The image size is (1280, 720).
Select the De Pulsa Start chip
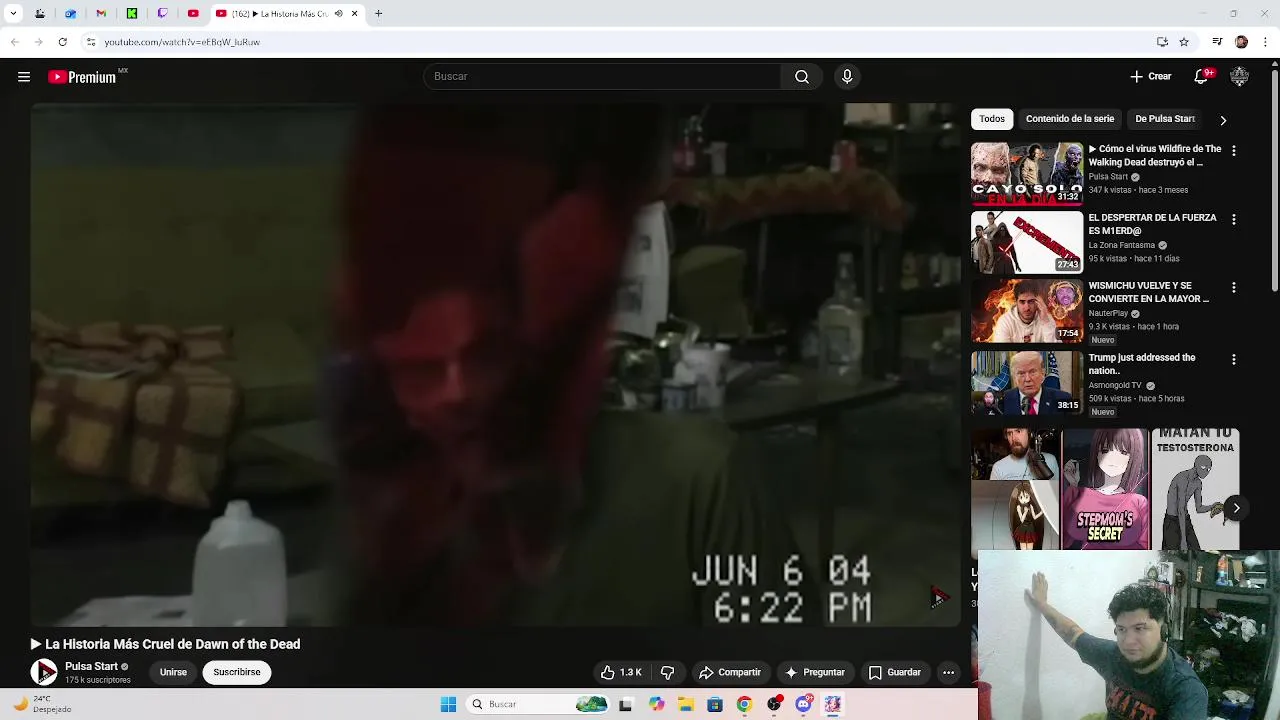coord(1165,119)
